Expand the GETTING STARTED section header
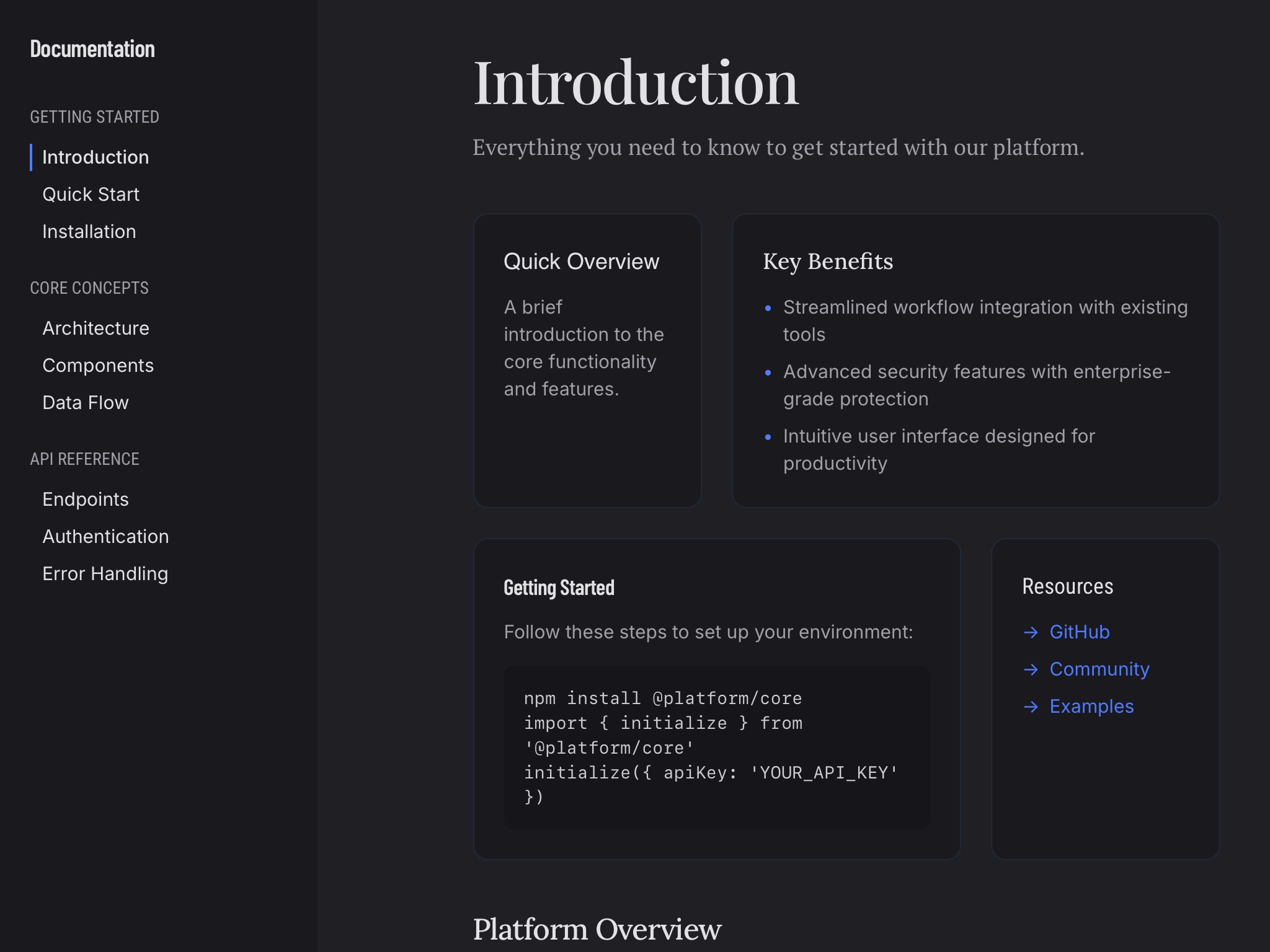This screenshot has width=1270, height=952. pyautogui.click(x=94, y=117)
